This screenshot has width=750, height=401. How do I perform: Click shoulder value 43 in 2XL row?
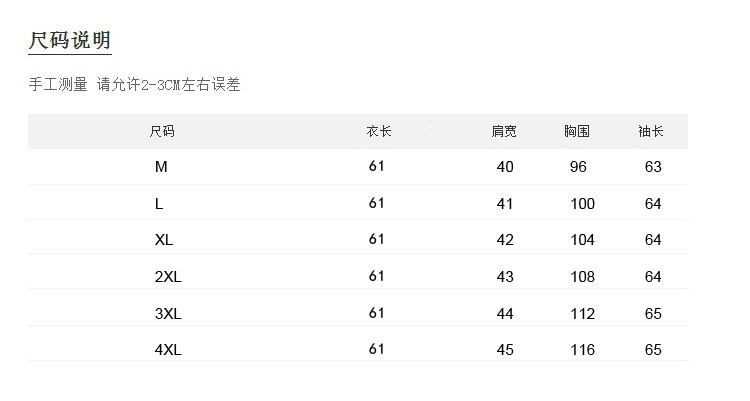[505, 277]
